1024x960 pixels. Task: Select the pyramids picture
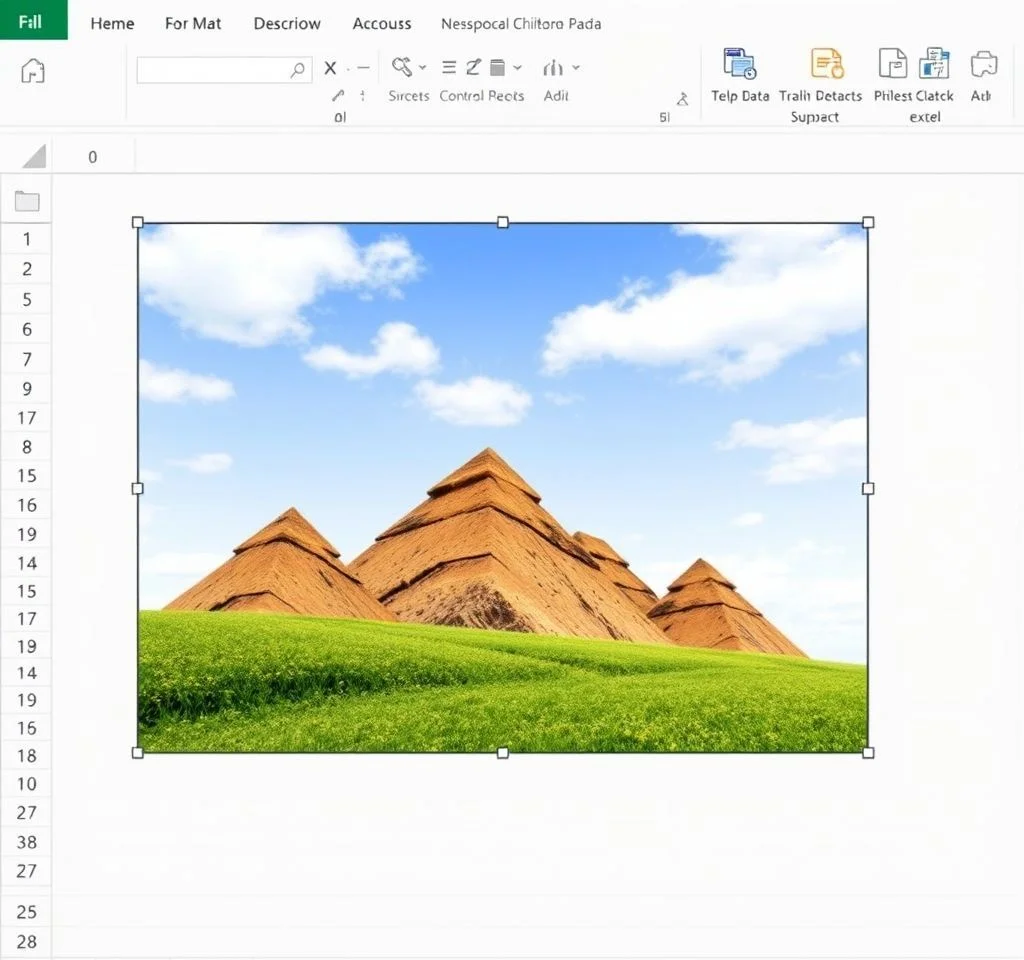point(502,487)
